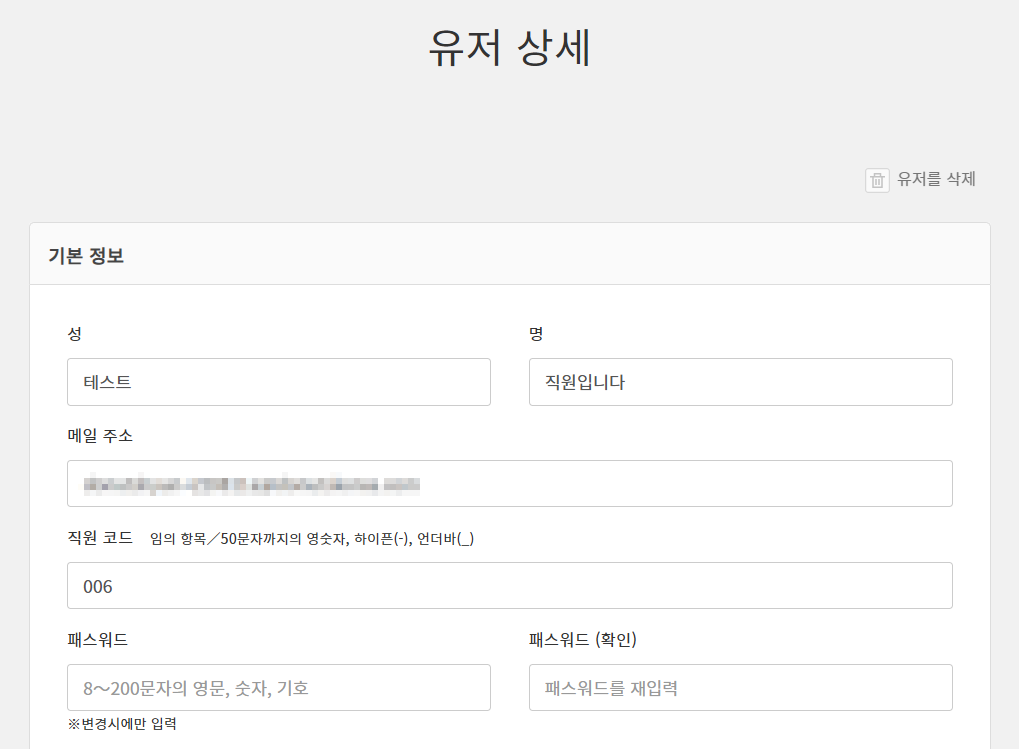Screen dimensions: 1019x749
Task: Click the 성 field containing 테스트
Action: (x=278, y=382)
